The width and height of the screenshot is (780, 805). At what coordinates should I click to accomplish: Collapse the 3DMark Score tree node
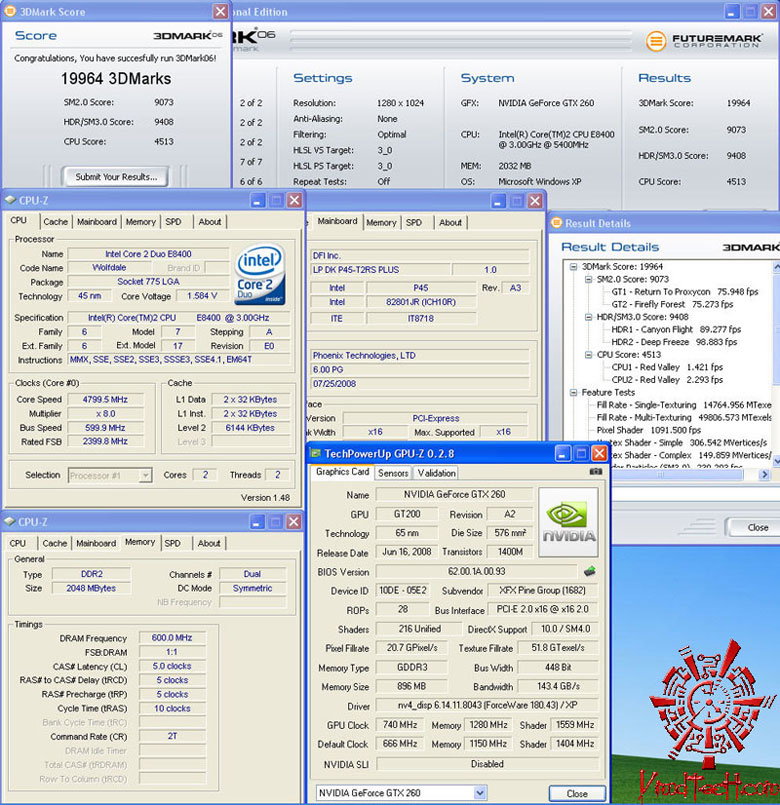coord(574,266)
